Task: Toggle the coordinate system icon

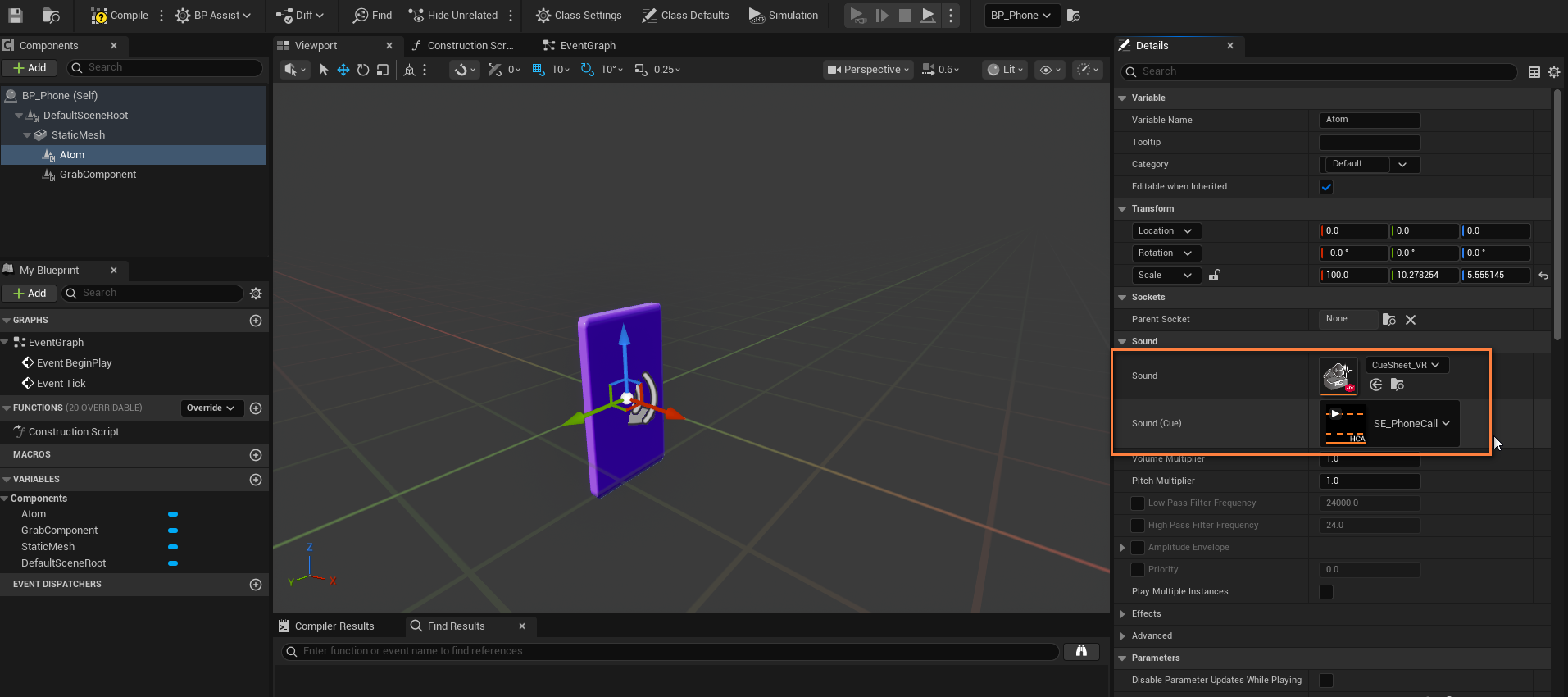Action: coord(409,70)
